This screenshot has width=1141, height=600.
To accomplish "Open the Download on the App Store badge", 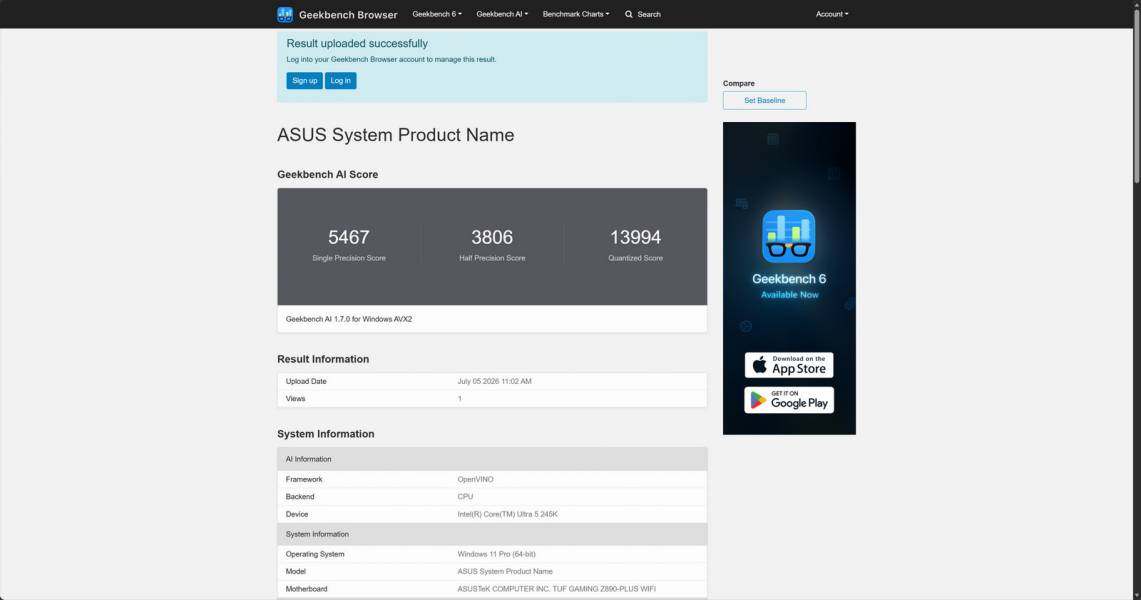I will 789,365.
